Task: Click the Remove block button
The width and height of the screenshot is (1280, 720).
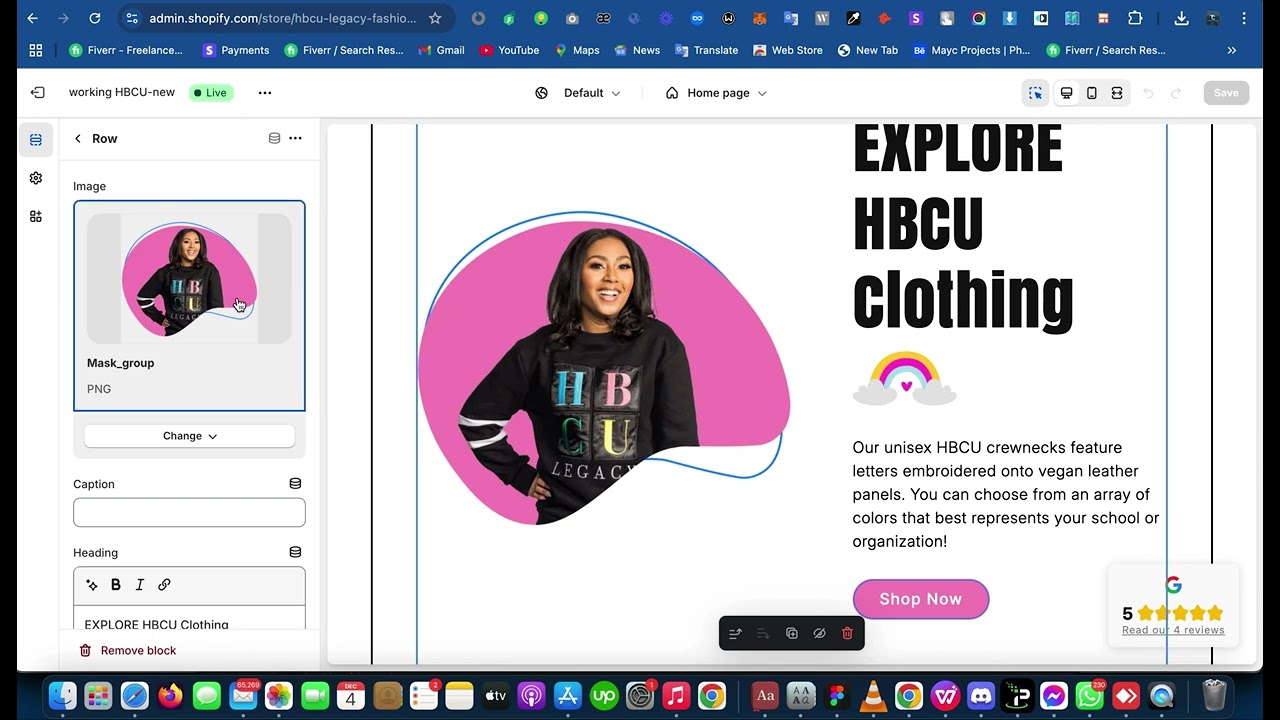Action: (x=128, y=650)
